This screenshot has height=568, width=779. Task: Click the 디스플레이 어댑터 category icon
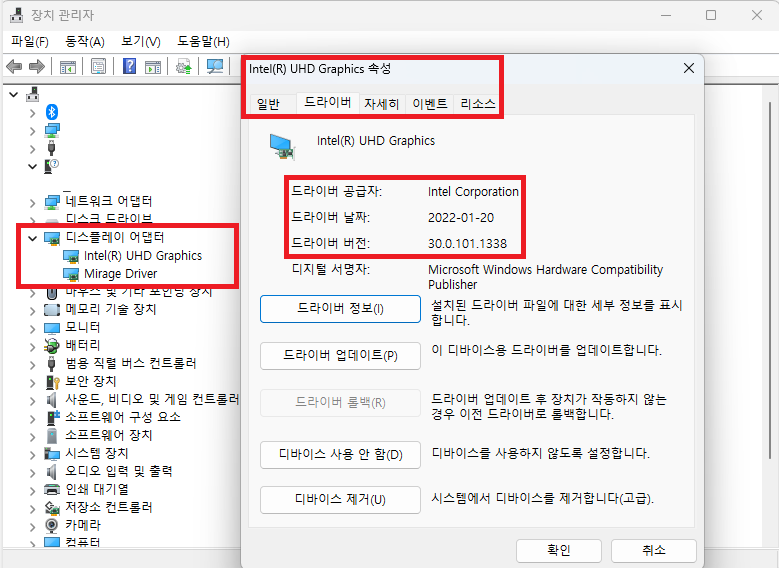point(52,239)
